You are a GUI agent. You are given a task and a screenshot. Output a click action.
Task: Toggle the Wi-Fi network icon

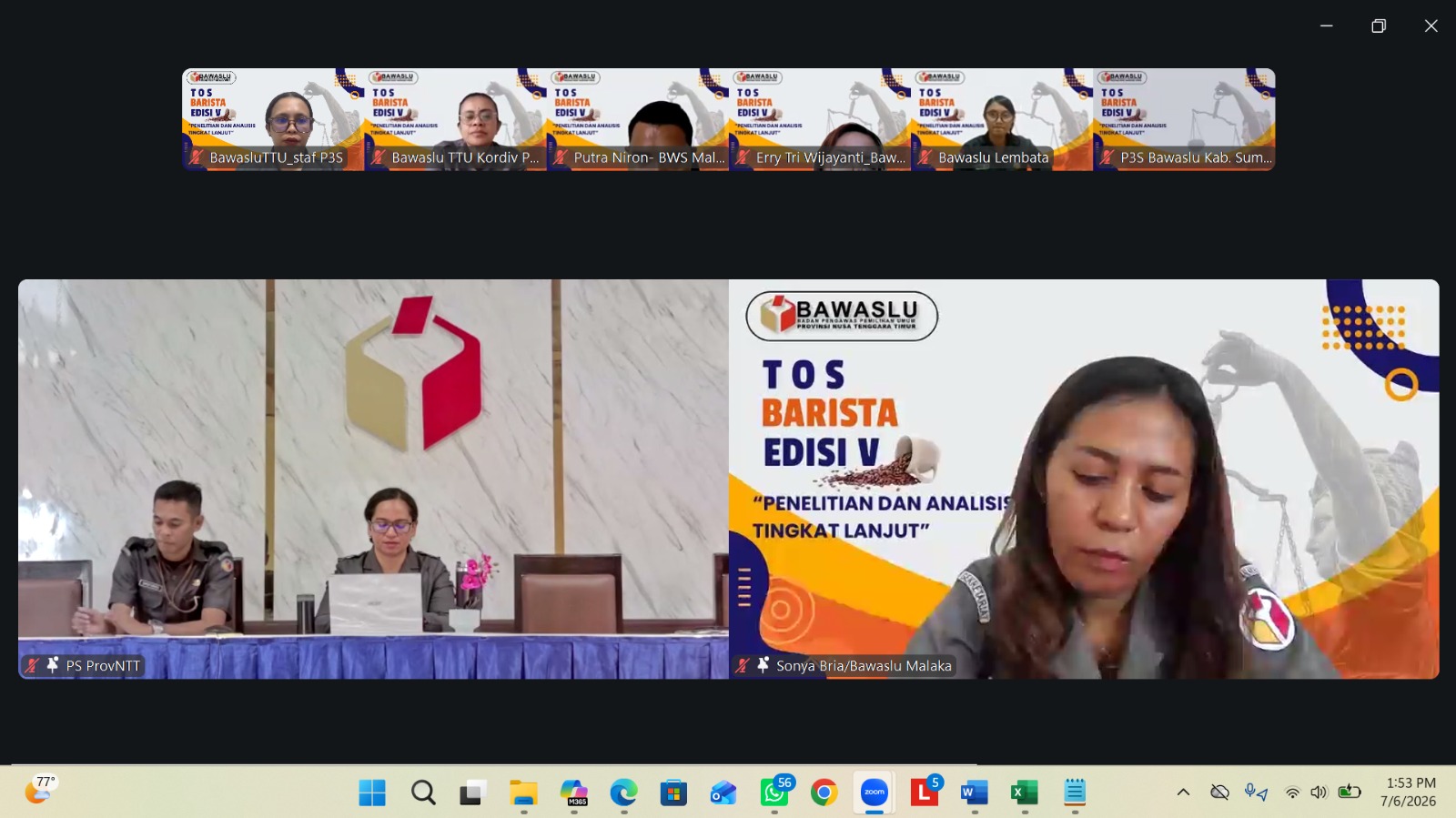[1292, 793]
